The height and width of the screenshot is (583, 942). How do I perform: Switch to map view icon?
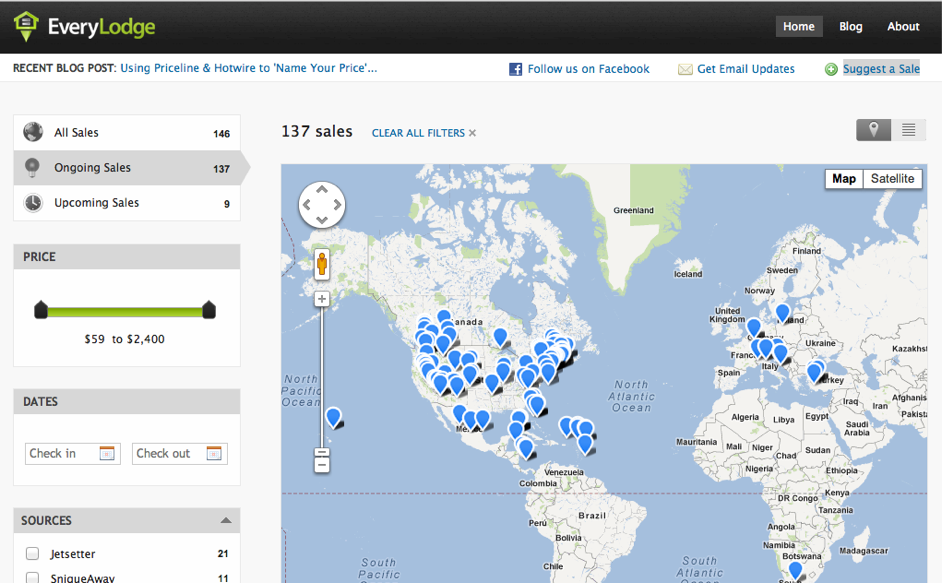873,130
